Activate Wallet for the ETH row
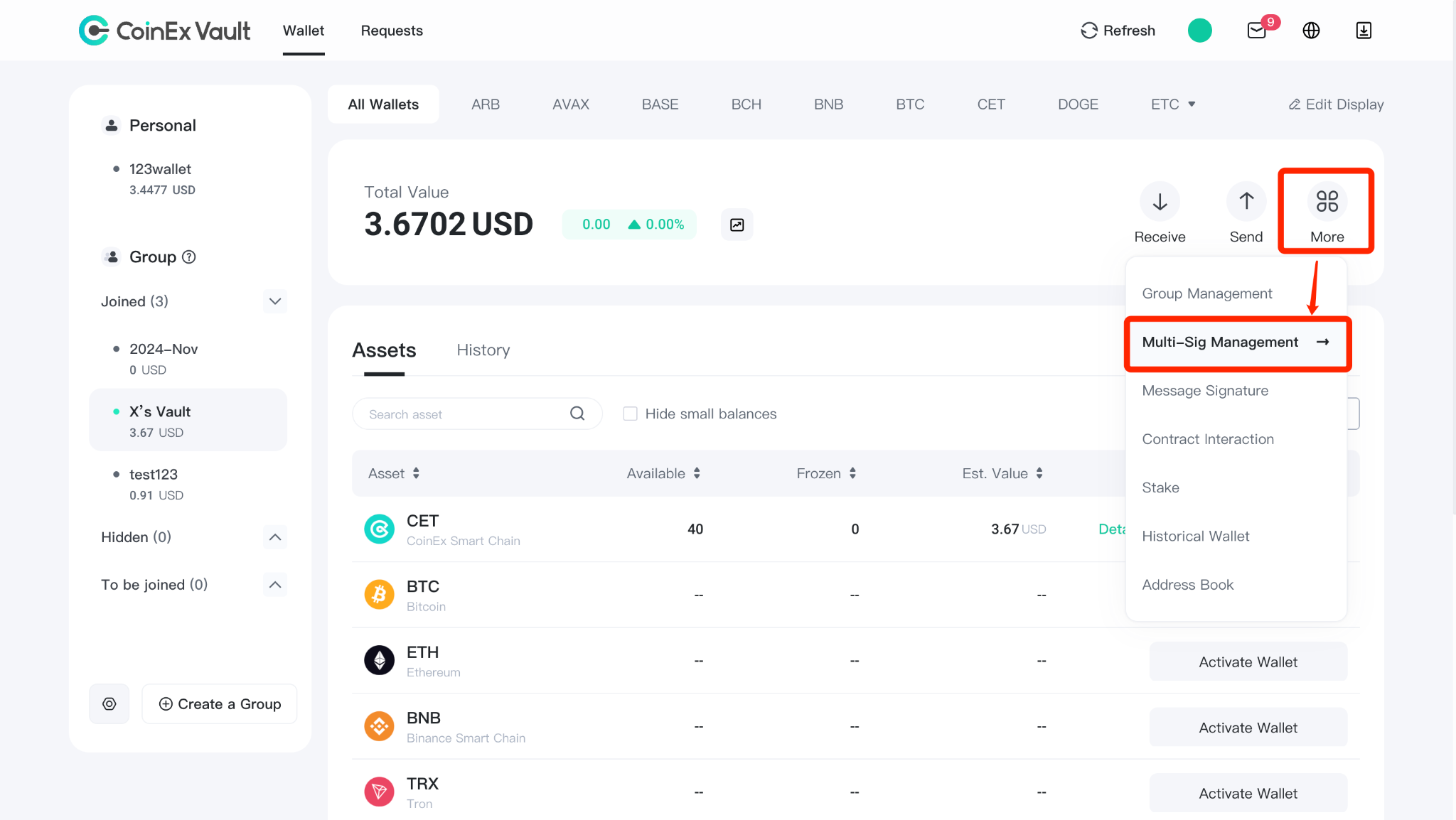This screenshot has height=820, width=1456. [1248, 662]
